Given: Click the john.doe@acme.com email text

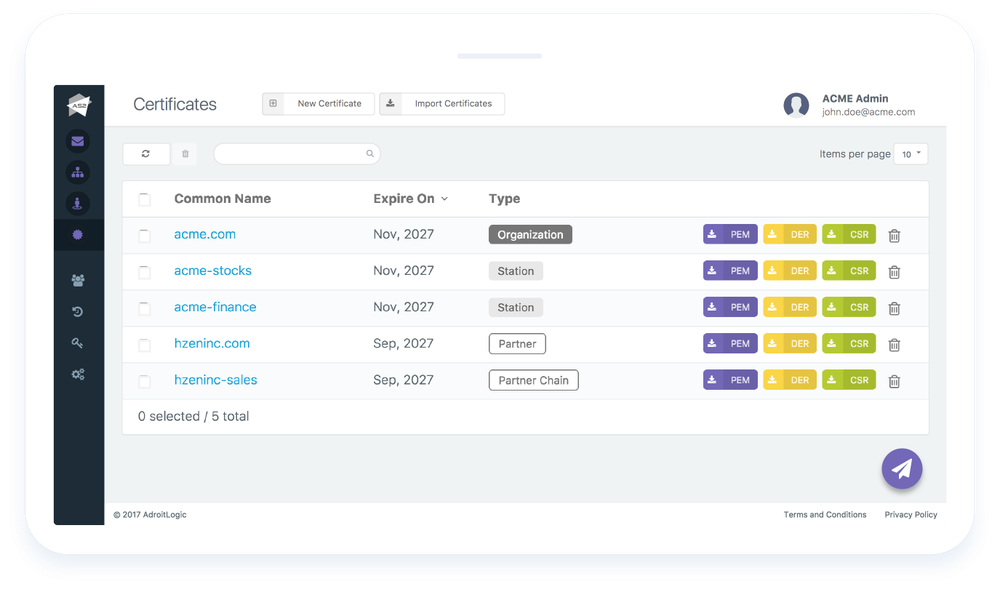Looking at the screenshot, I should pyautogui.click(x=869, y=112).
